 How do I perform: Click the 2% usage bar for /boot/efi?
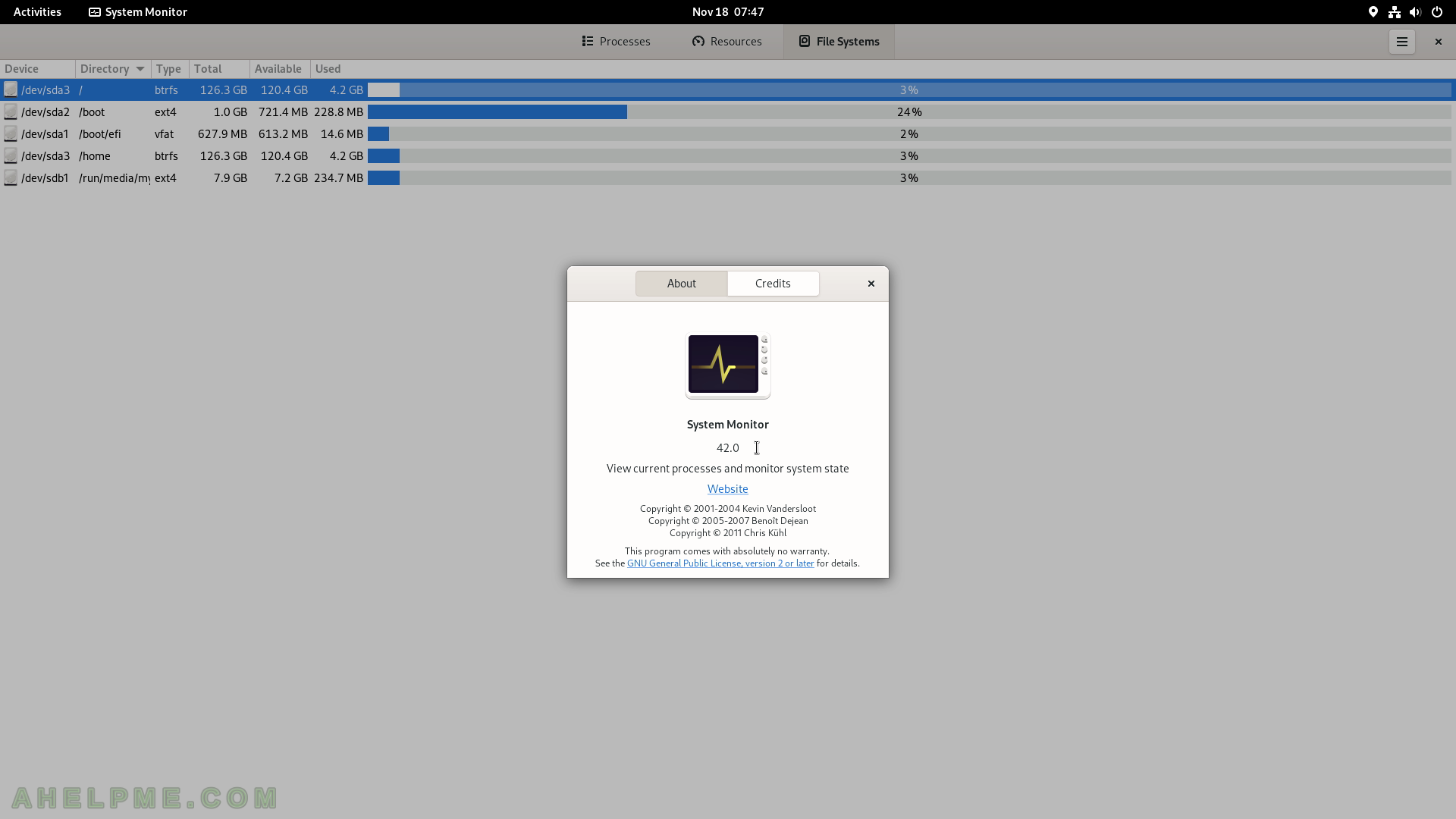[909, 133]
